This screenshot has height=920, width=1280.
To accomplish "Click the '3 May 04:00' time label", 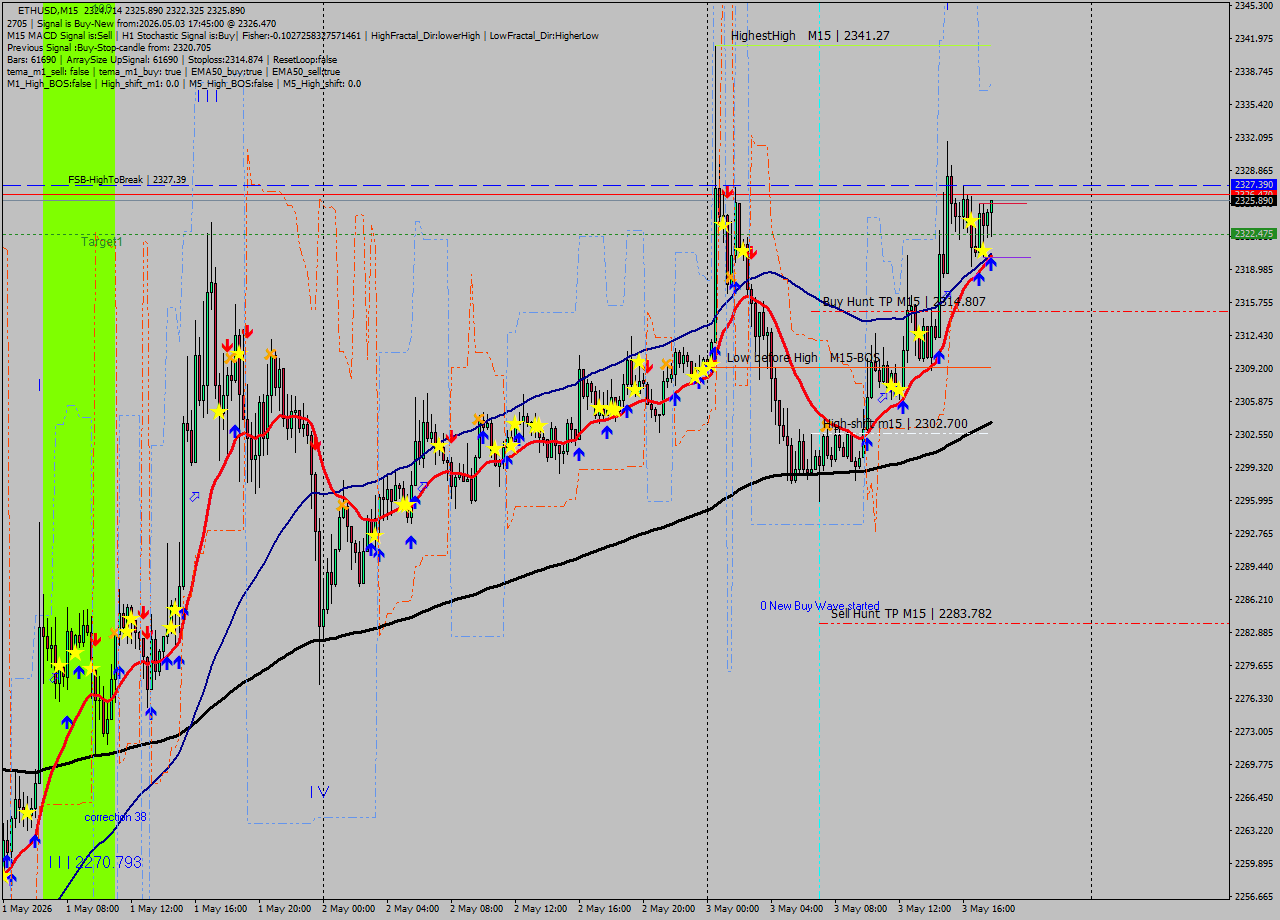I will (x=796, y=909).
